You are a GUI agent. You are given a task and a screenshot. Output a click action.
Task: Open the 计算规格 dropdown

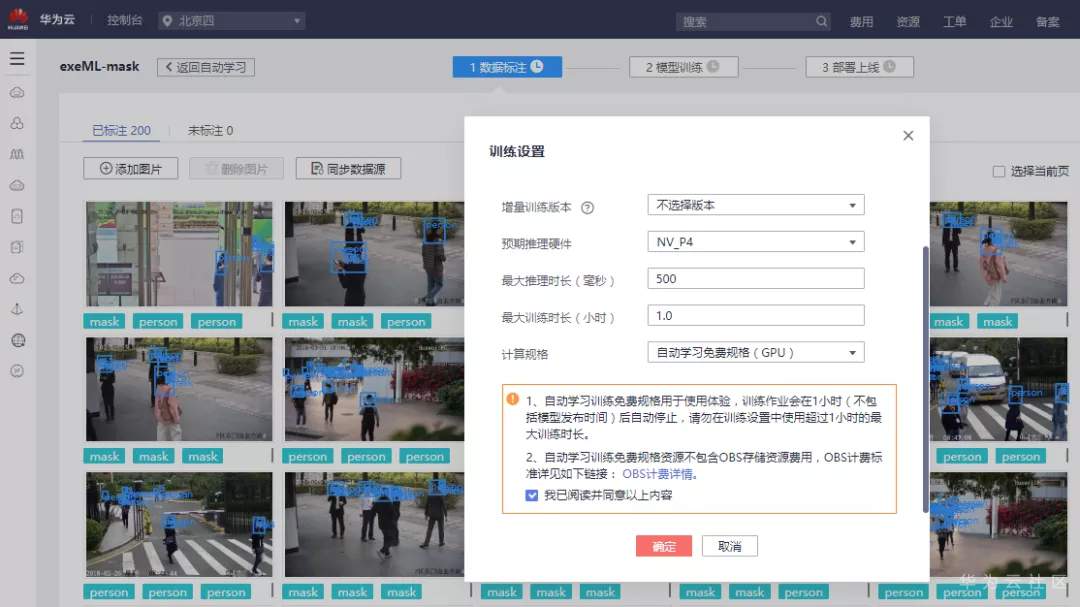(x=756, y=352)
